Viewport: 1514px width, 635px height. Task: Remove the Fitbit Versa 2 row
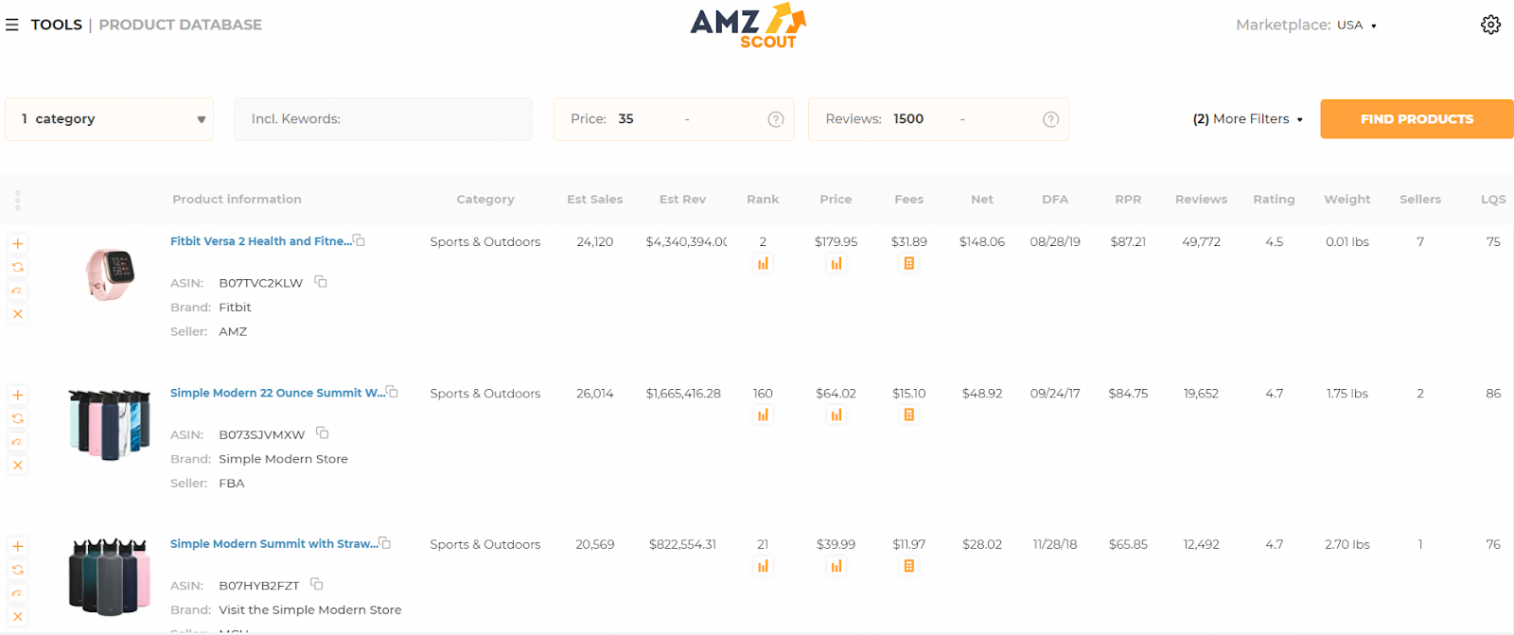coord(18,314)
